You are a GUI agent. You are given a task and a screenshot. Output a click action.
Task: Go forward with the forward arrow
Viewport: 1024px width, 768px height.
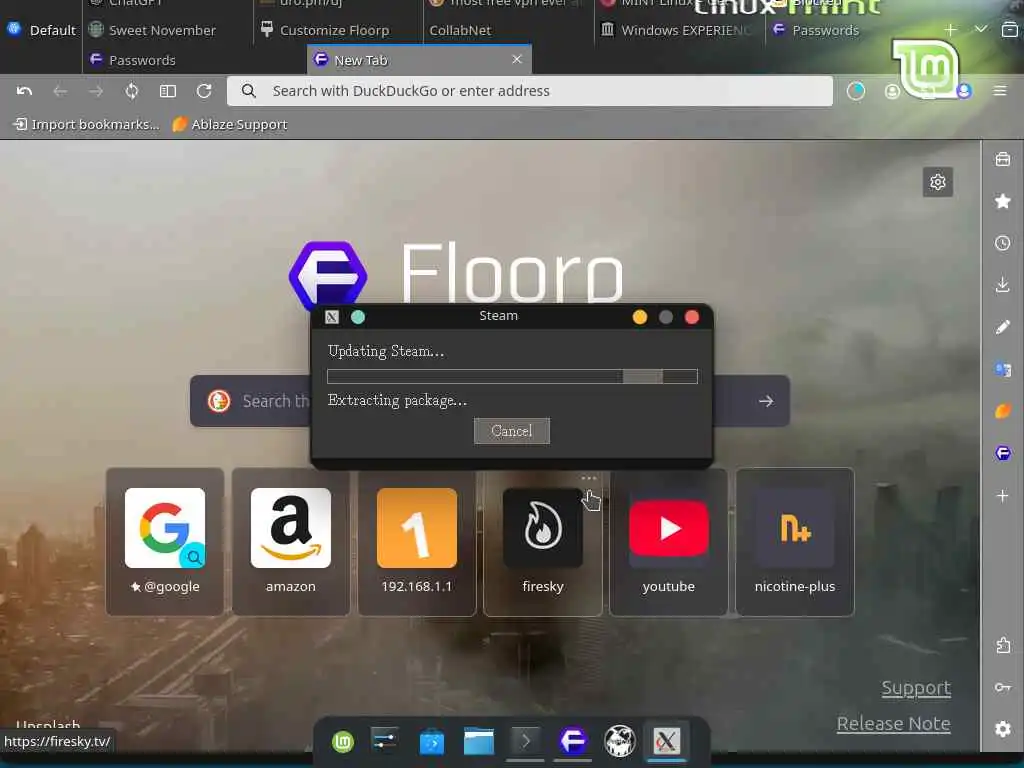[x=96, y=91]
